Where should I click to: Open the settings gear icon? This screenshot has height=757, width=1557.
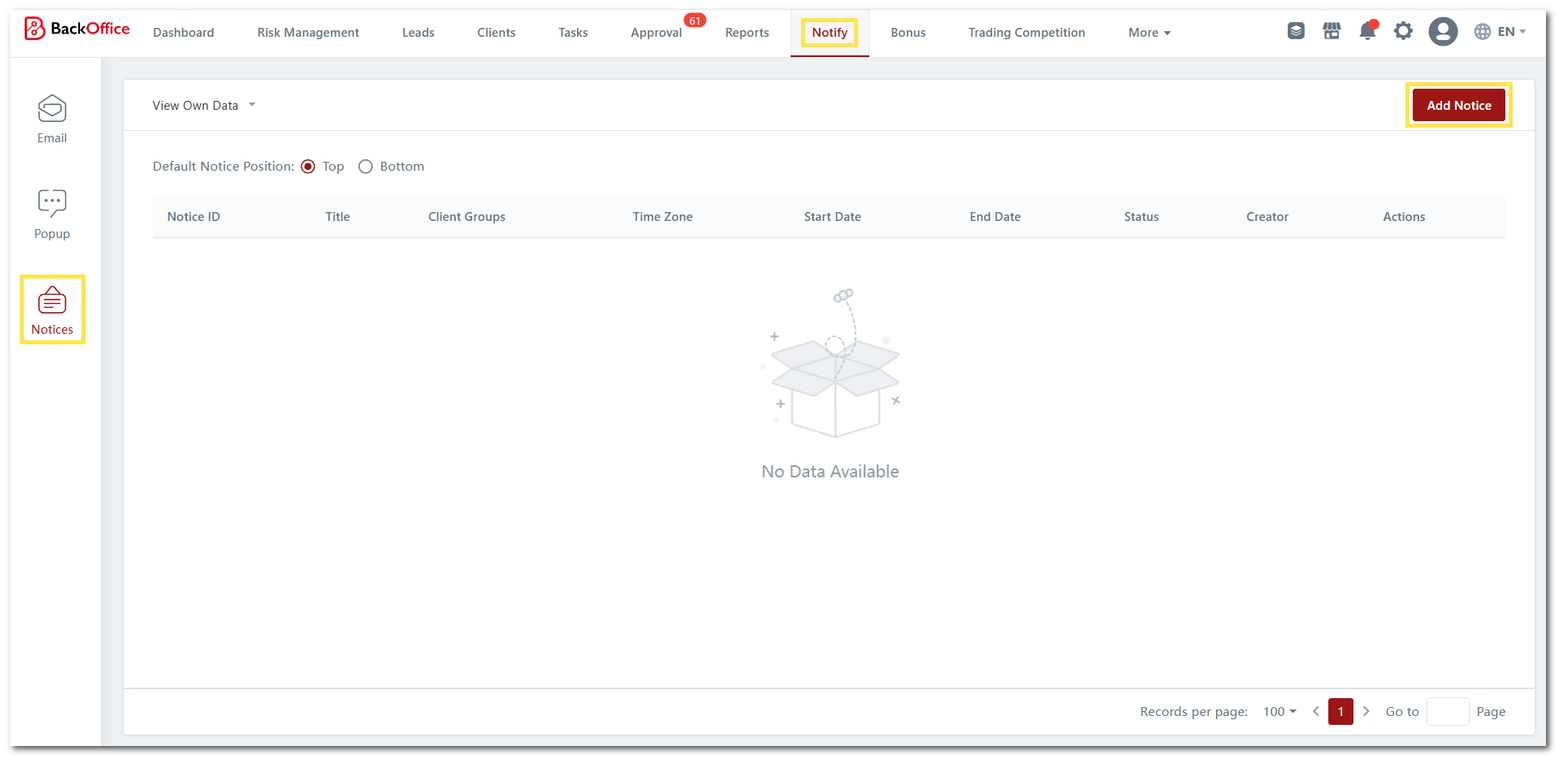point(1403,31)
